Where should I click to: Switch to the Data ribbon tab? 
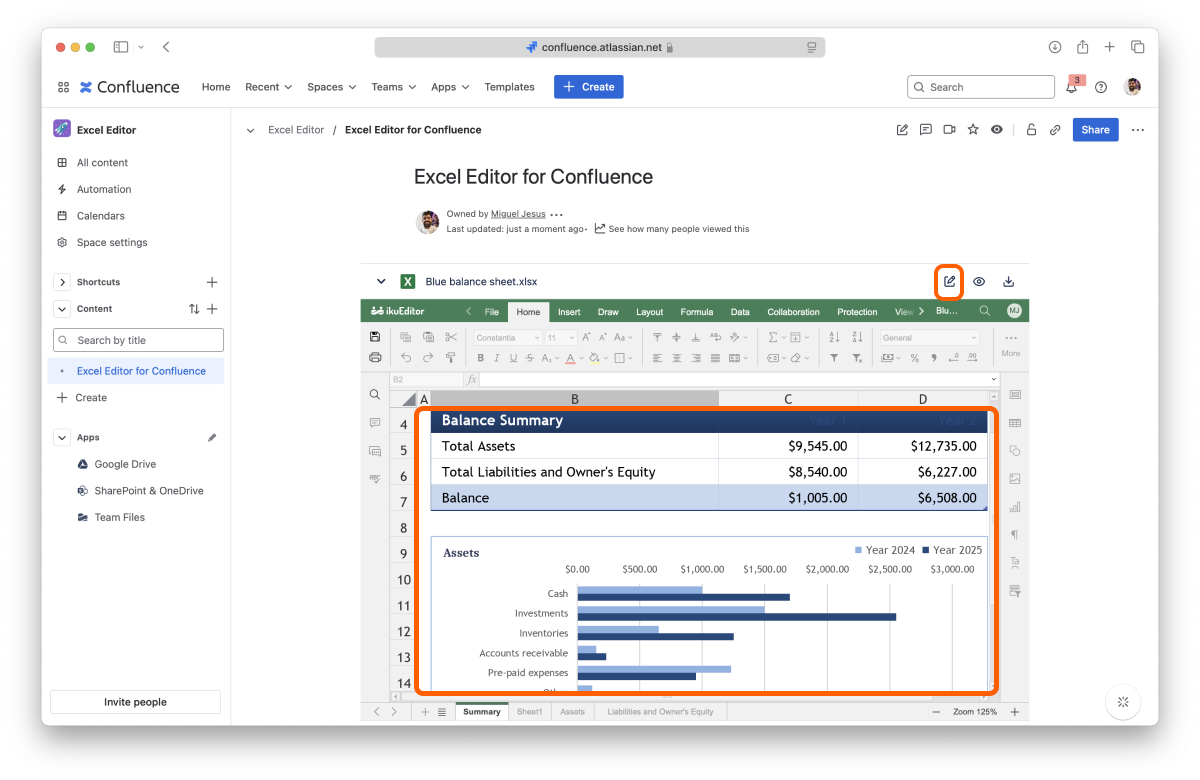click(x=740, y=312)
